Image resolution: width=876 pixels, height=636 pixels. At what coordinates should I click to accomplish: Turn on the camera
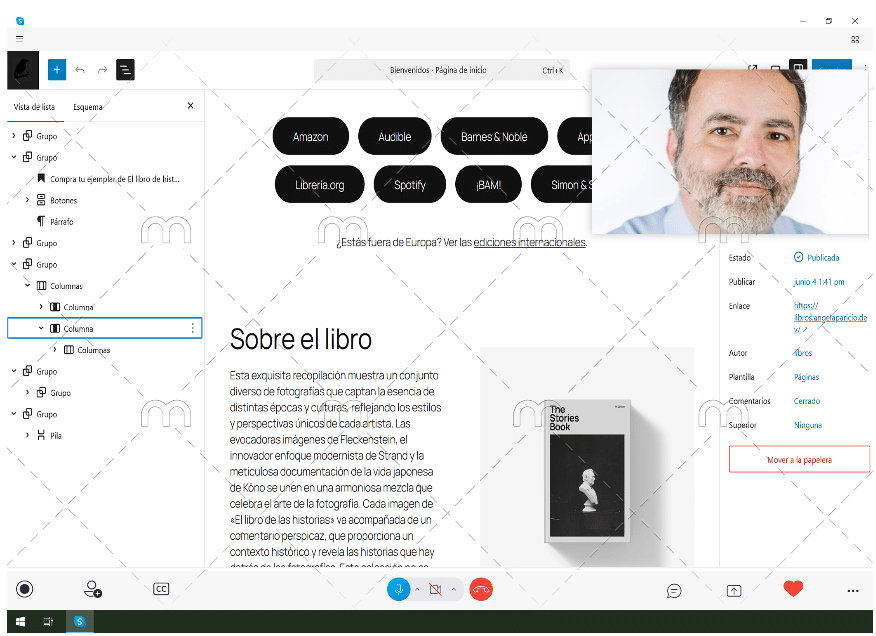[x=435, y=589]
